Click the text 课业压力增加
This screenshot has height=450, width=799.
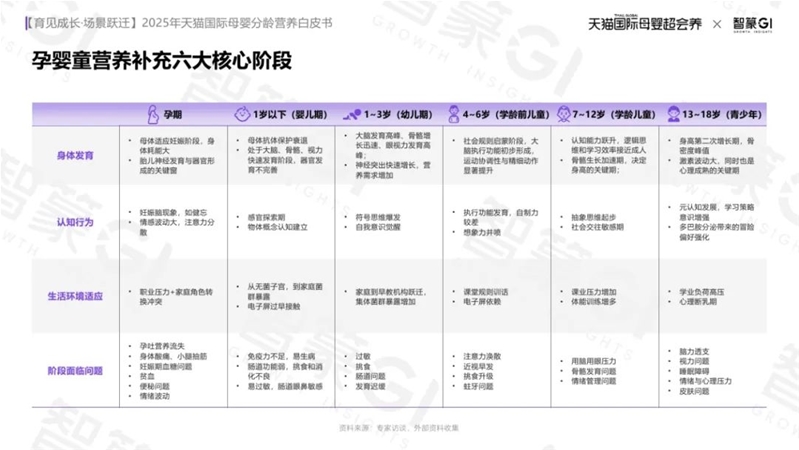click(x=594, y=292)
